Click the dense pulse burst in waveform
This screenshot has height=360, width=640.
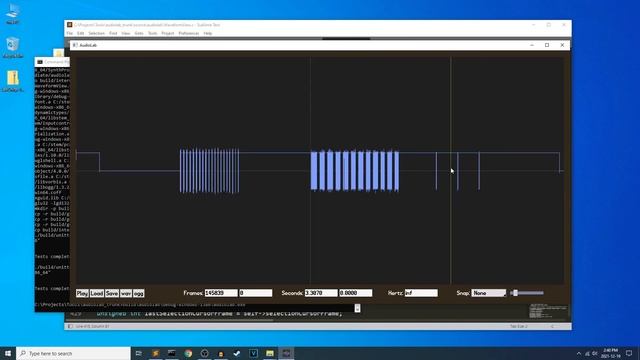(x=209, y=171)
